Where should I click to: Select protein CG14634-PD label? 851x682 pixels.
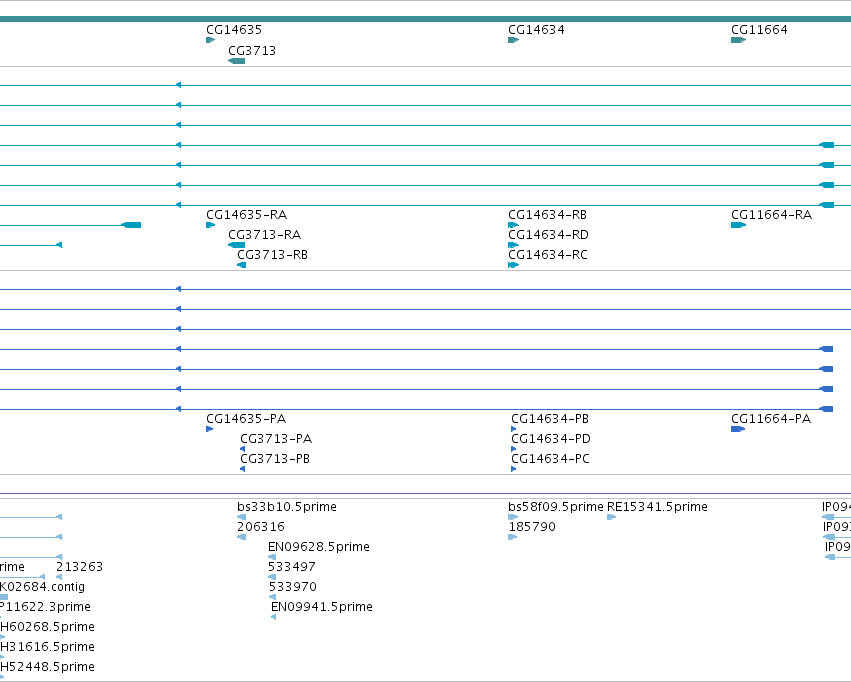pyautogui.click(x=551, y=439)
